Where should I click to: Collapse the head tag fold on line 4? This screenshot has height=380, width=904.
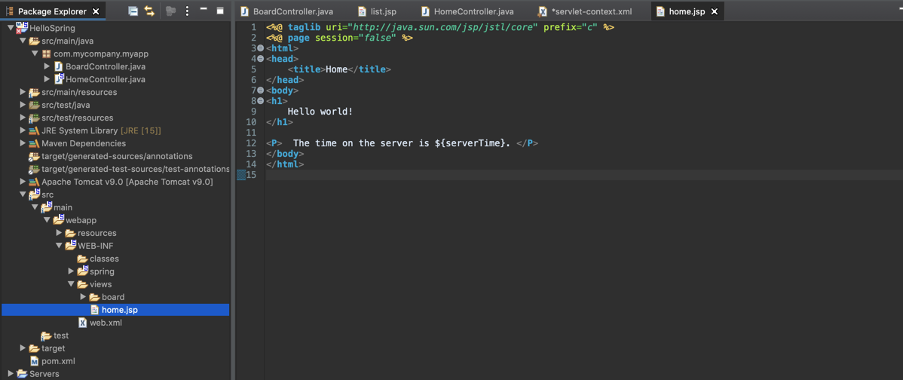pos(261,59)
